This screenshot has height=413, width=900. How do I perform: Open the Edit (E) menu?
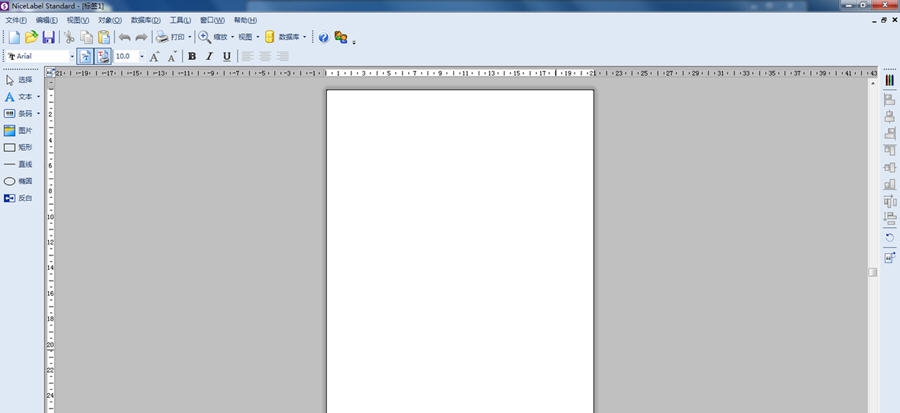point(46,20)
